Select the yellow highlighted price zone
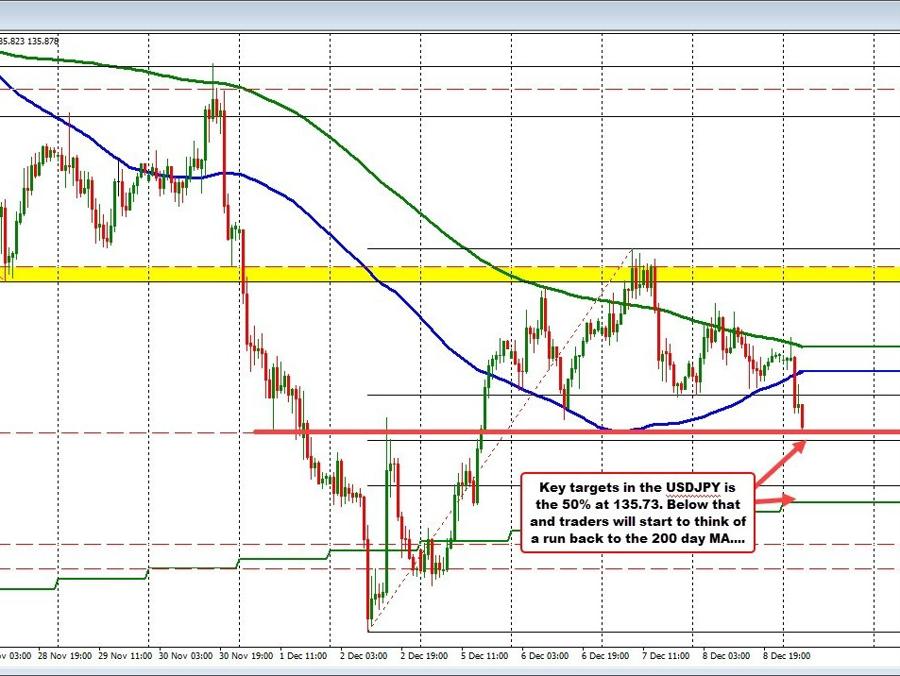 [x=450, y=274]
